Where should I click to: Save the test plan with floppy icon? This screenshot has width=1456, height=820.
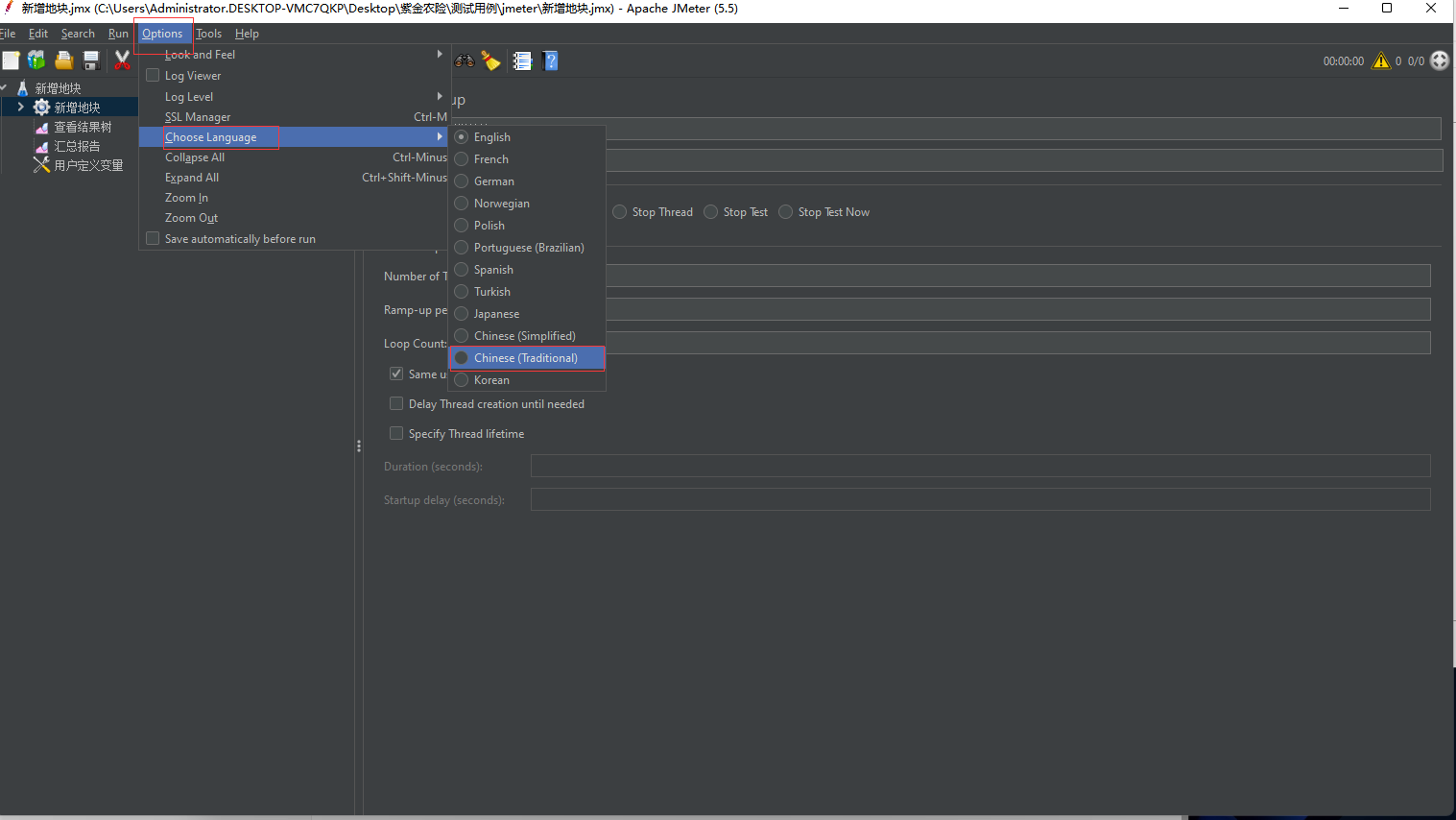point(91,60)
